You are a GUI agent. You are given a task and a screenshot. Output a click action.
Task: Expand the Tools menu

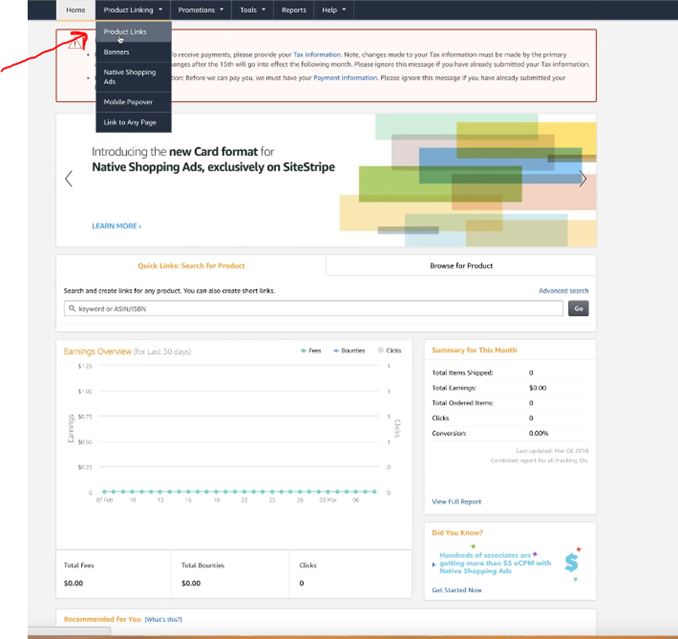click(253, 10)
